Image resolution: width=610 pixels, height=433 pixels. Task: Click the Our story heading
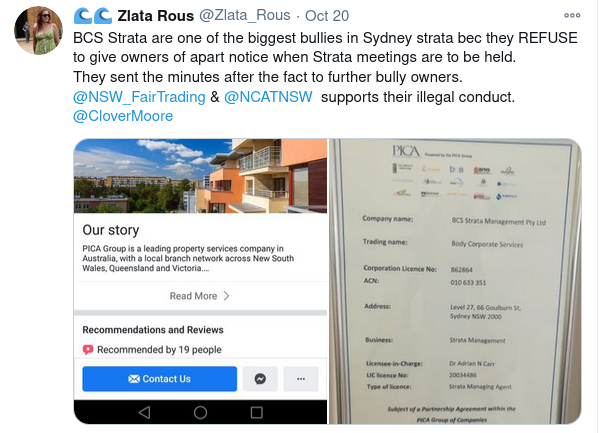click(110, 230)
